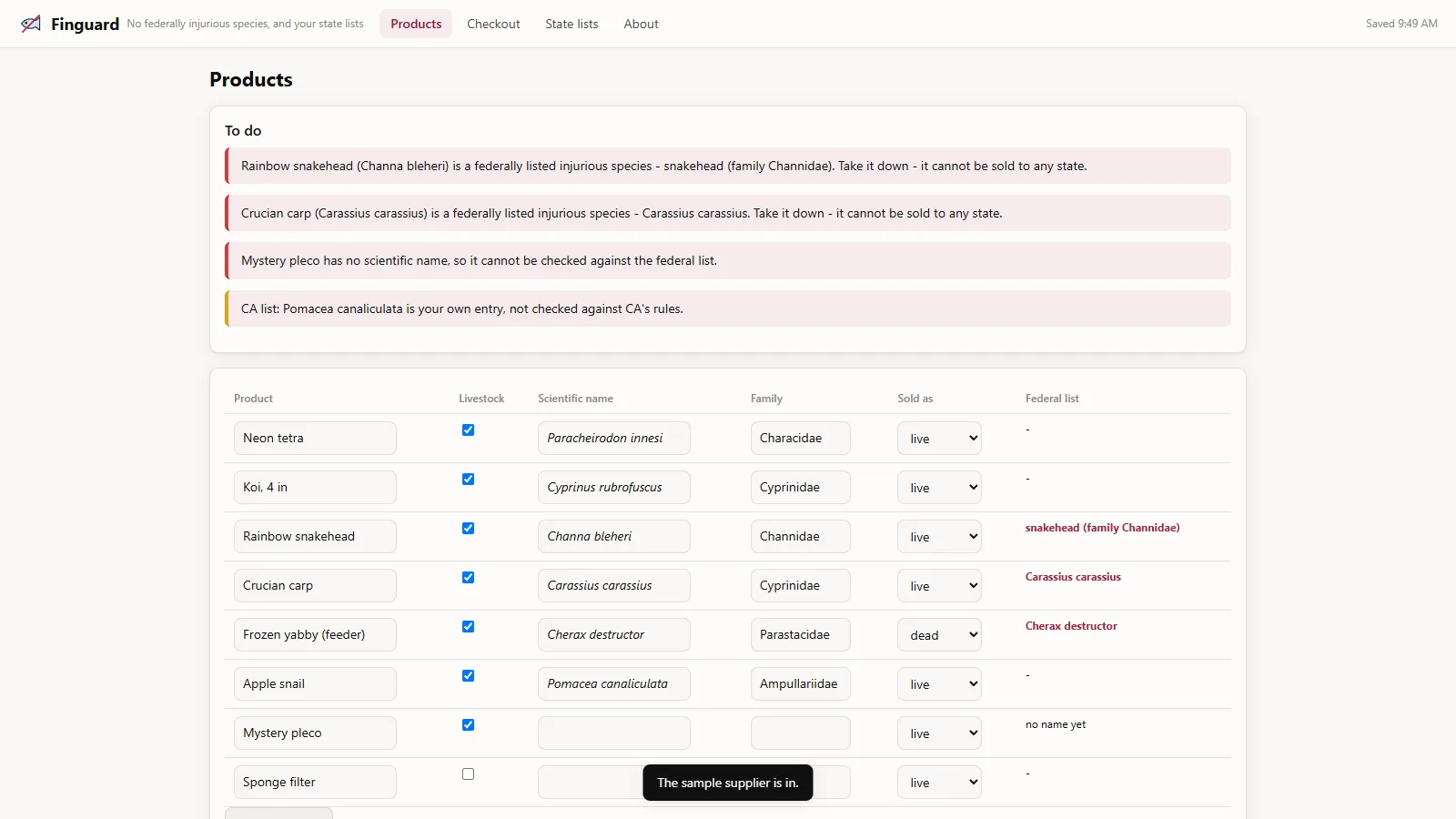Click the Federal list column header
Screen dimensions: 1456x819
1052,399
